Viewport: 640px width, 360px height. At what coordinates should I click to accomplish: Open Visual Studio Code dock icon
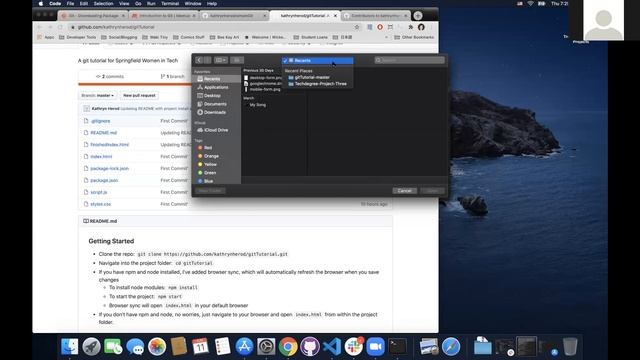[332, 347]
